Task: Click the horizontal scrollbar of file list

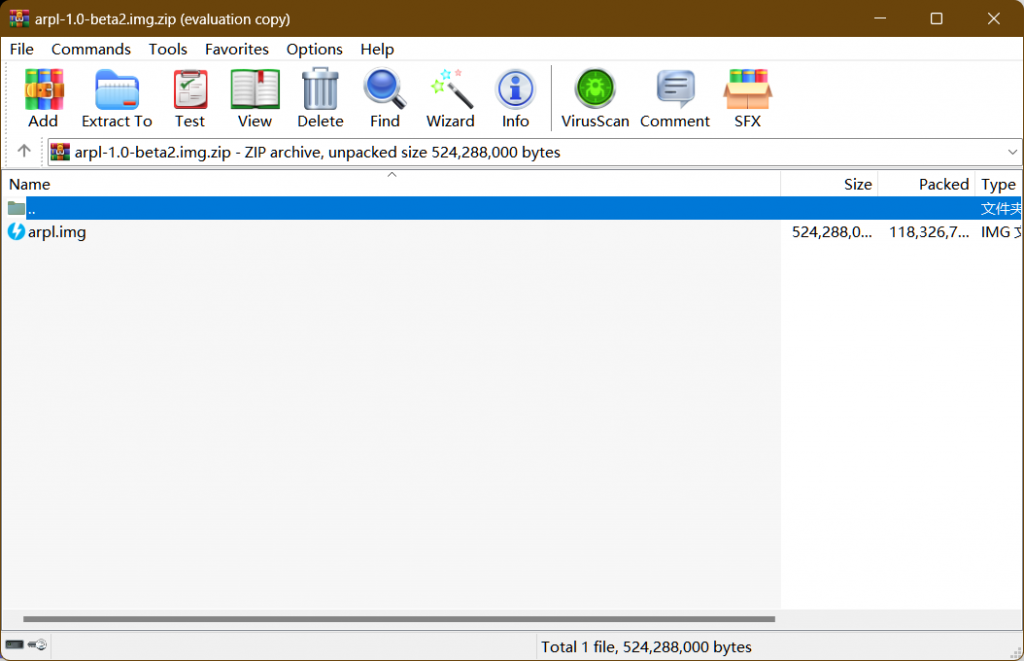Action: [399, 619]
